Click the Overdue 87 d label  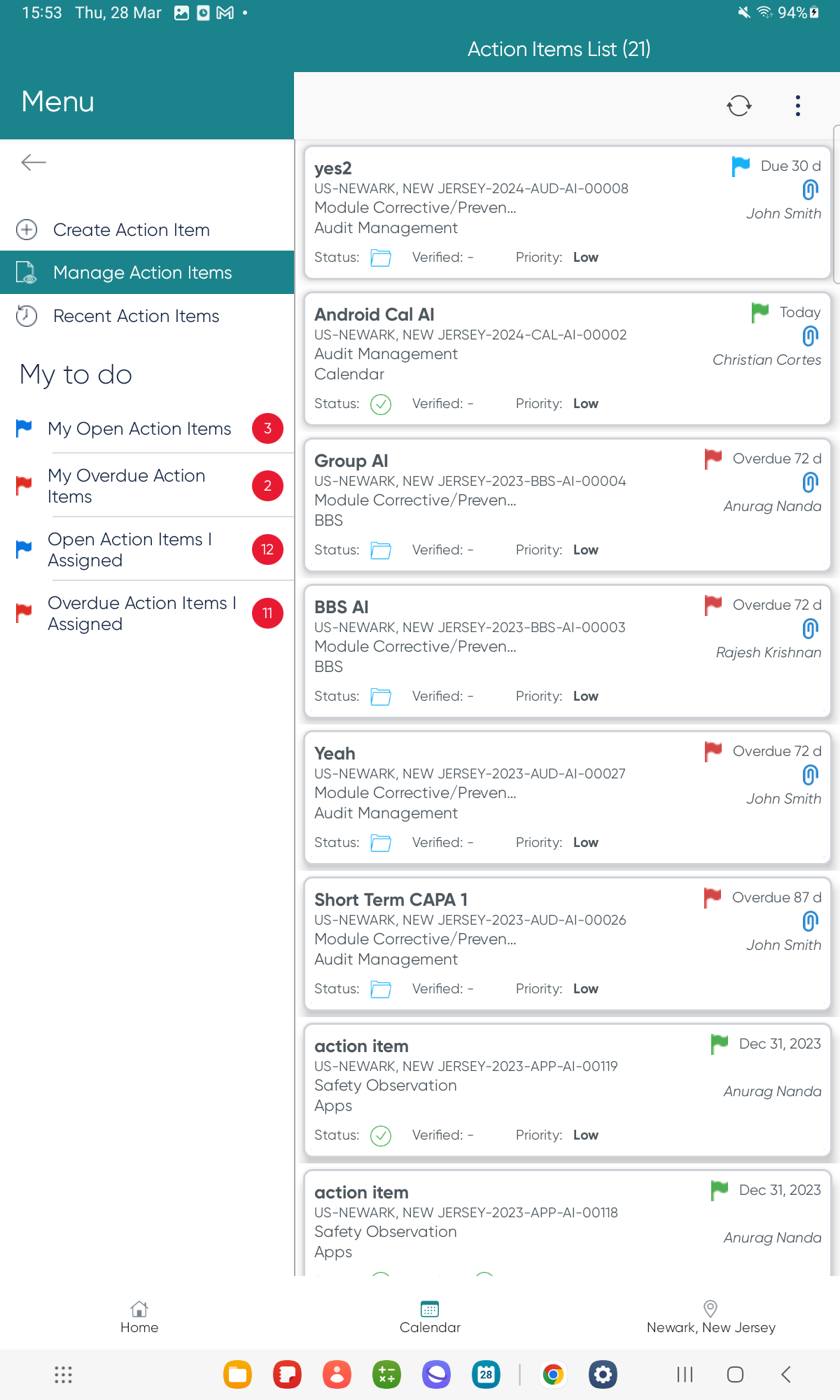coord(777,897)
